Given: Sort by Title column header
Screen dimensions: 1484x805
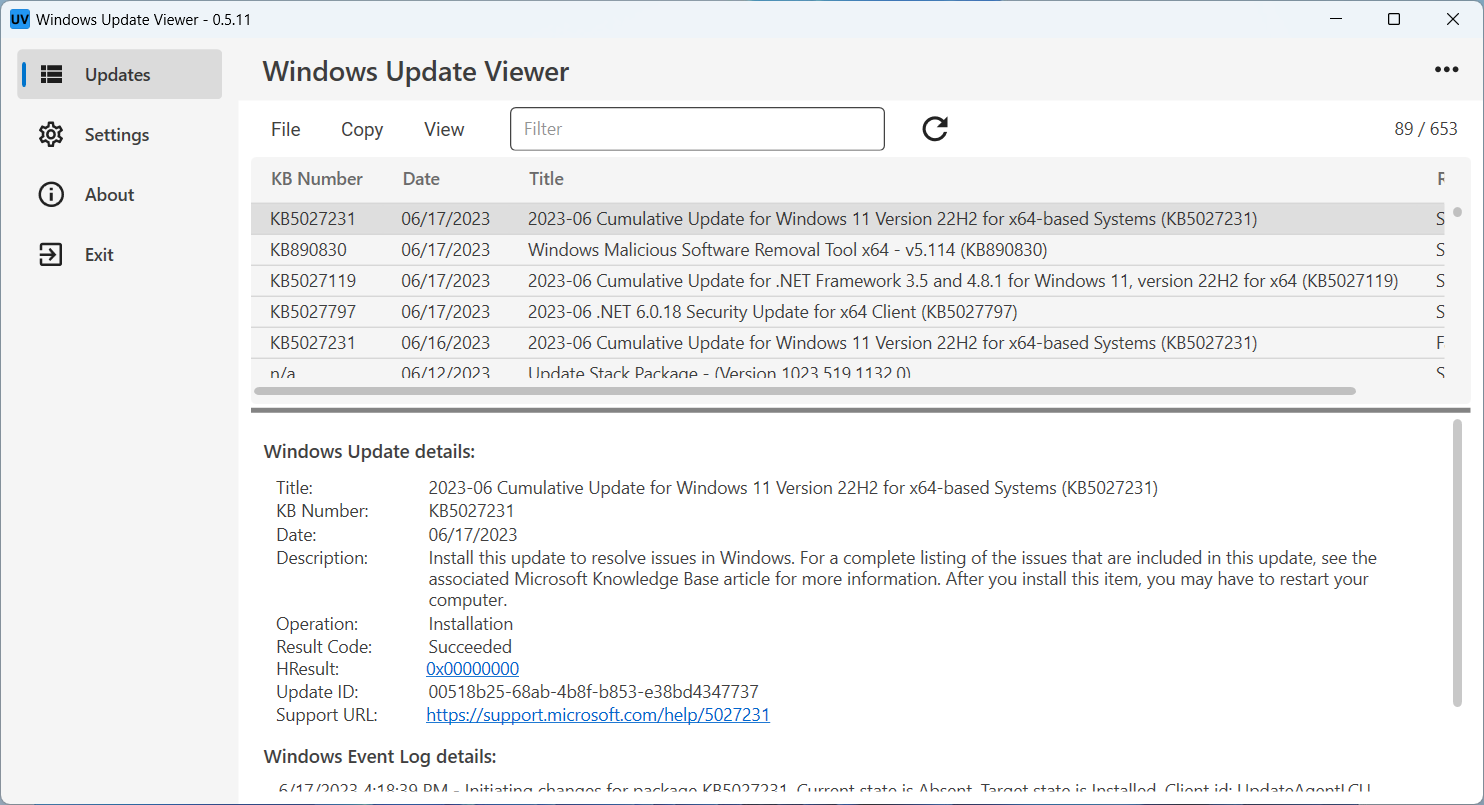Looking at the screenshot, I should (x=546, y=179).
